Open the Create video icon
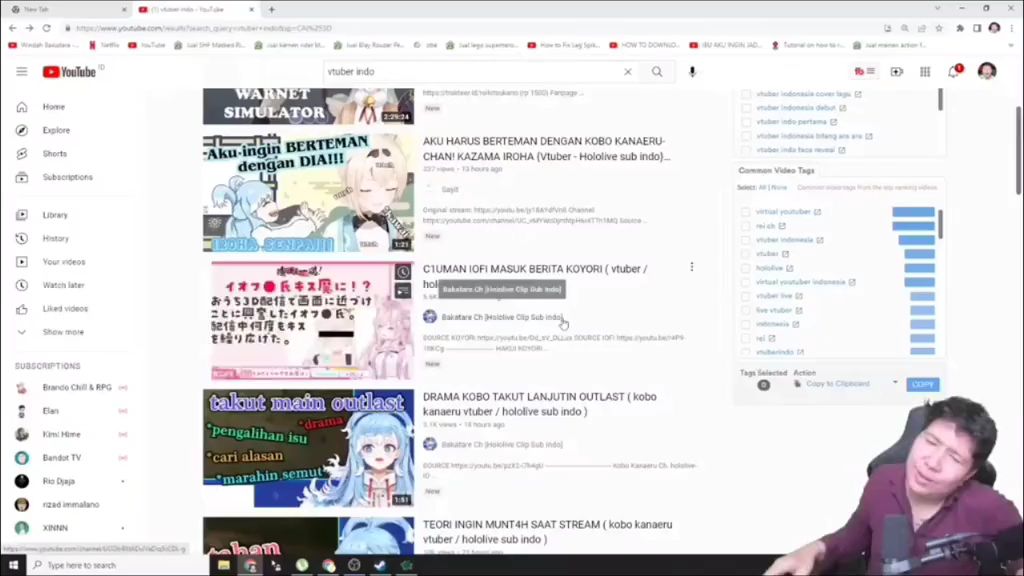The width and height of the screenshot is (1024, 576). pyautogui.click(x=897, y=72)
